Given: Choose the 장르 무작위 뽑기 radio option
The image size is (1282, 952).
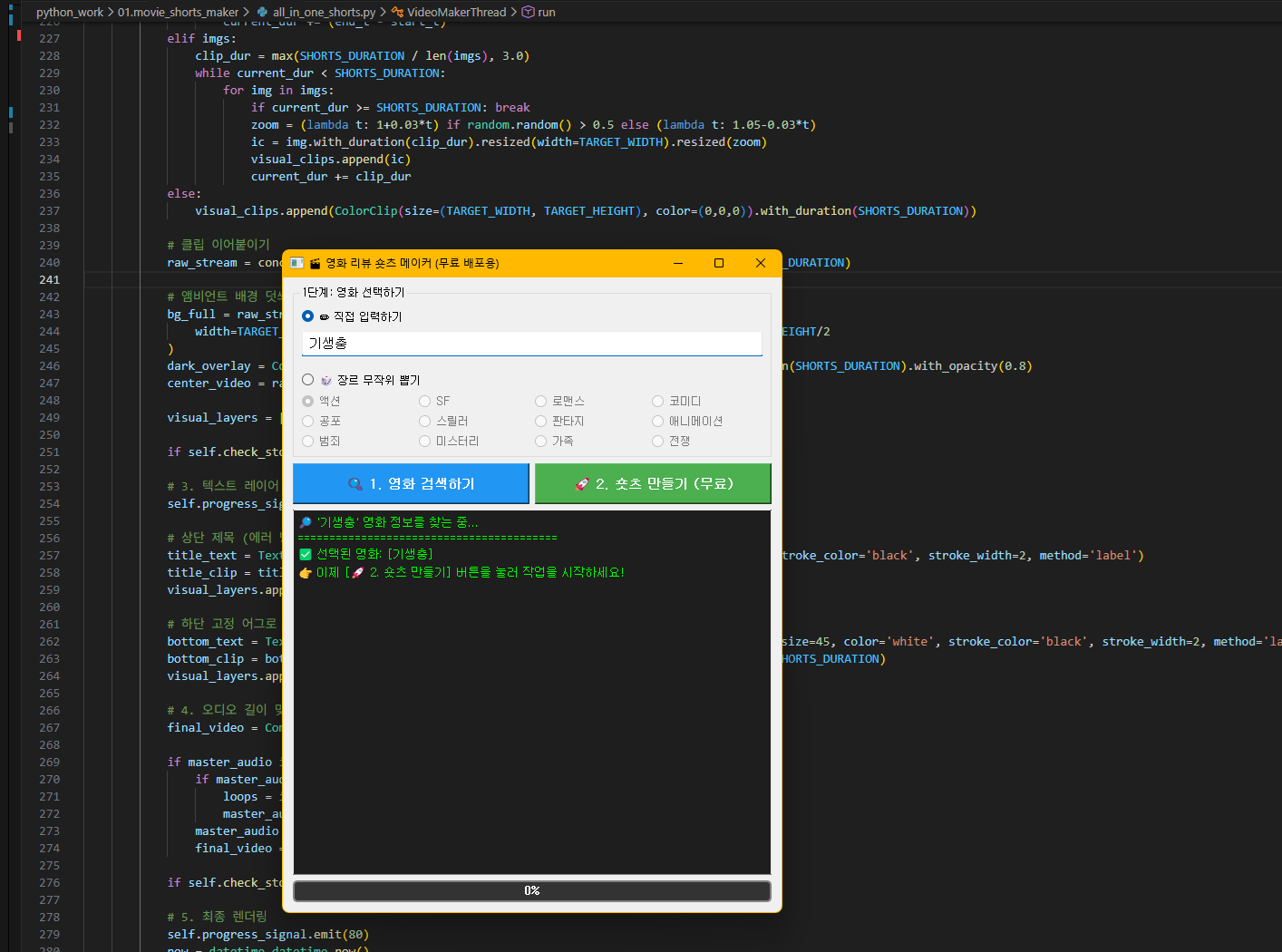Looking at the screenshot, I should click(x=308, y=380).
